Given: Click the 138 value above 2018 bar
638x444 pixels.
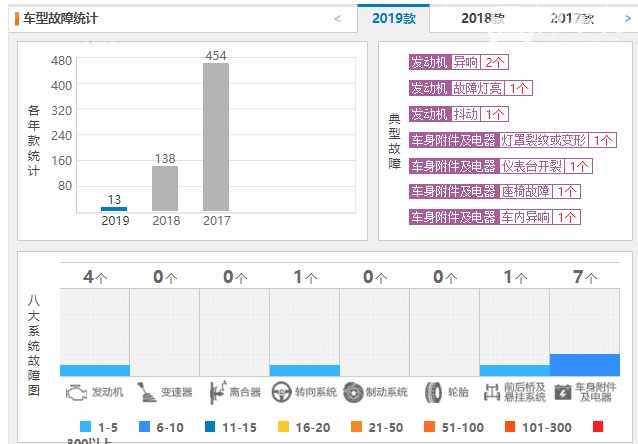Looking at the screenshot, I should click(x=165, y=159).
